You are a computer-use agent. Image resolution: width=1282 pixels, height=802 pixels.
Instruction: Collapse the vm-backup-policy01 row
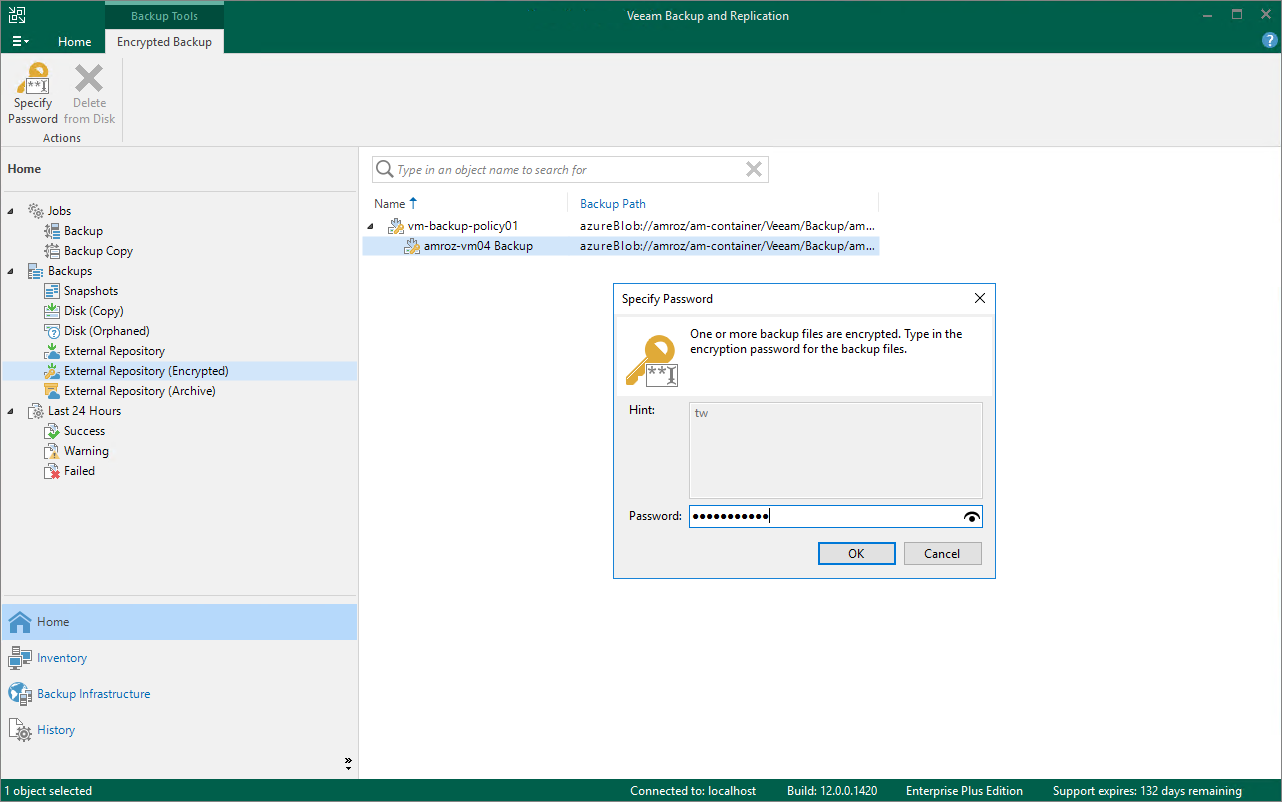[371, 226]
